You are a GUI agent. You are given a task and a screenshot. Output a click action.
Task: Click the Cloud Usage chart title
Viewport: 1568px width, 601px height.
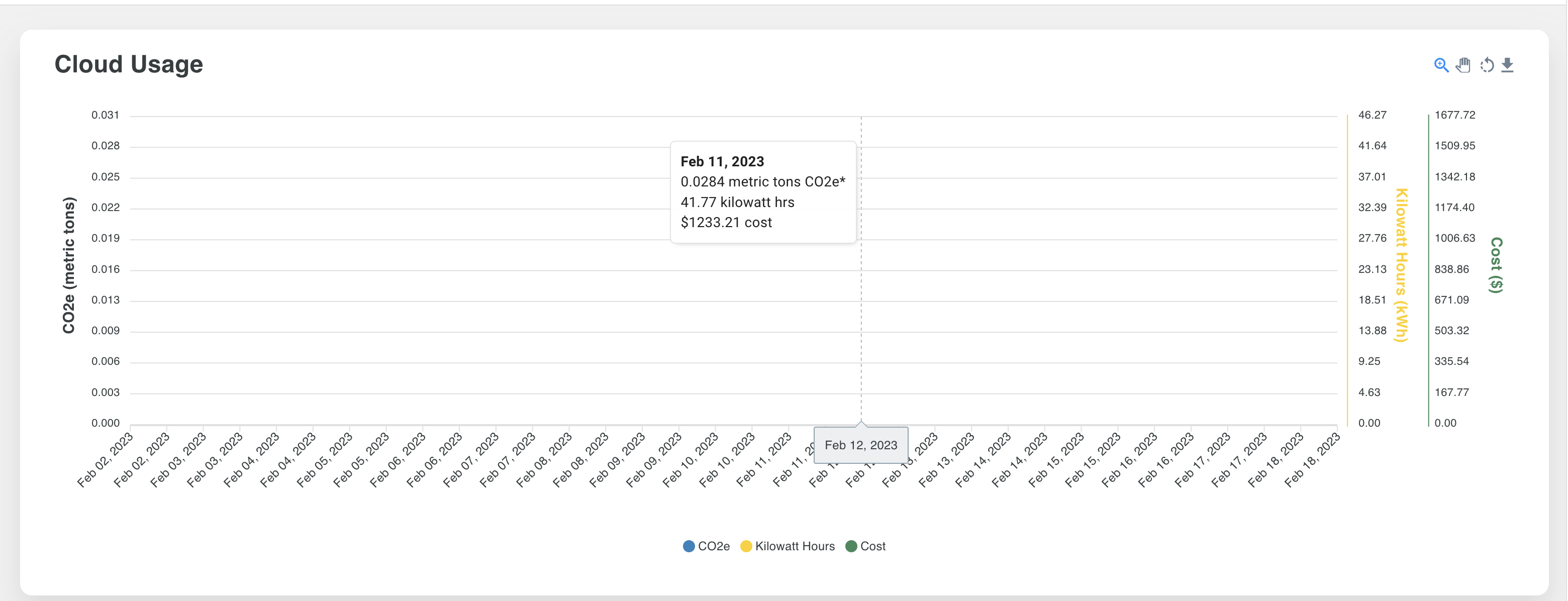tap(129, 63)
